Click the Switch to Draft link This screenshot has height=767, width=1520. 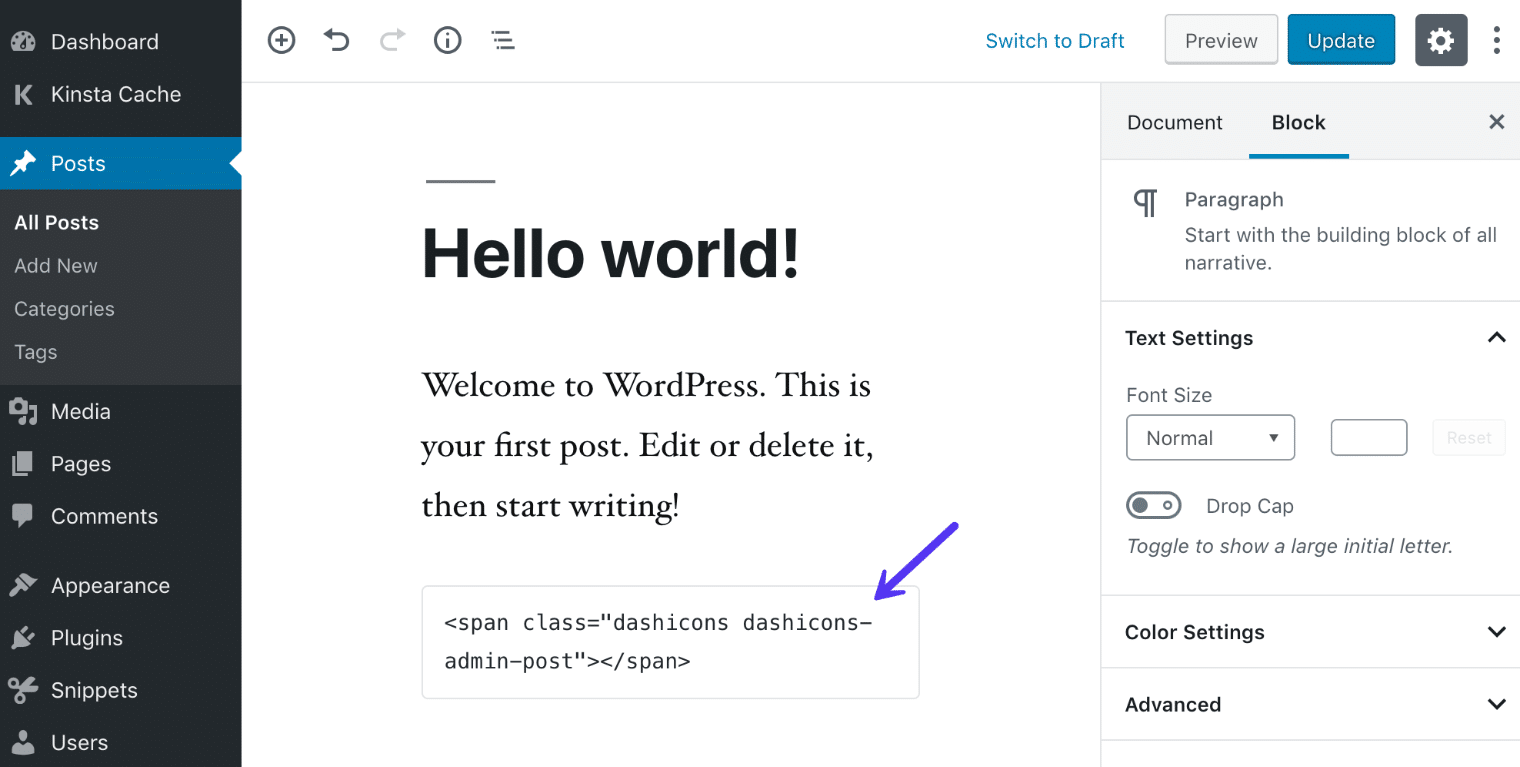point(1055,40)
